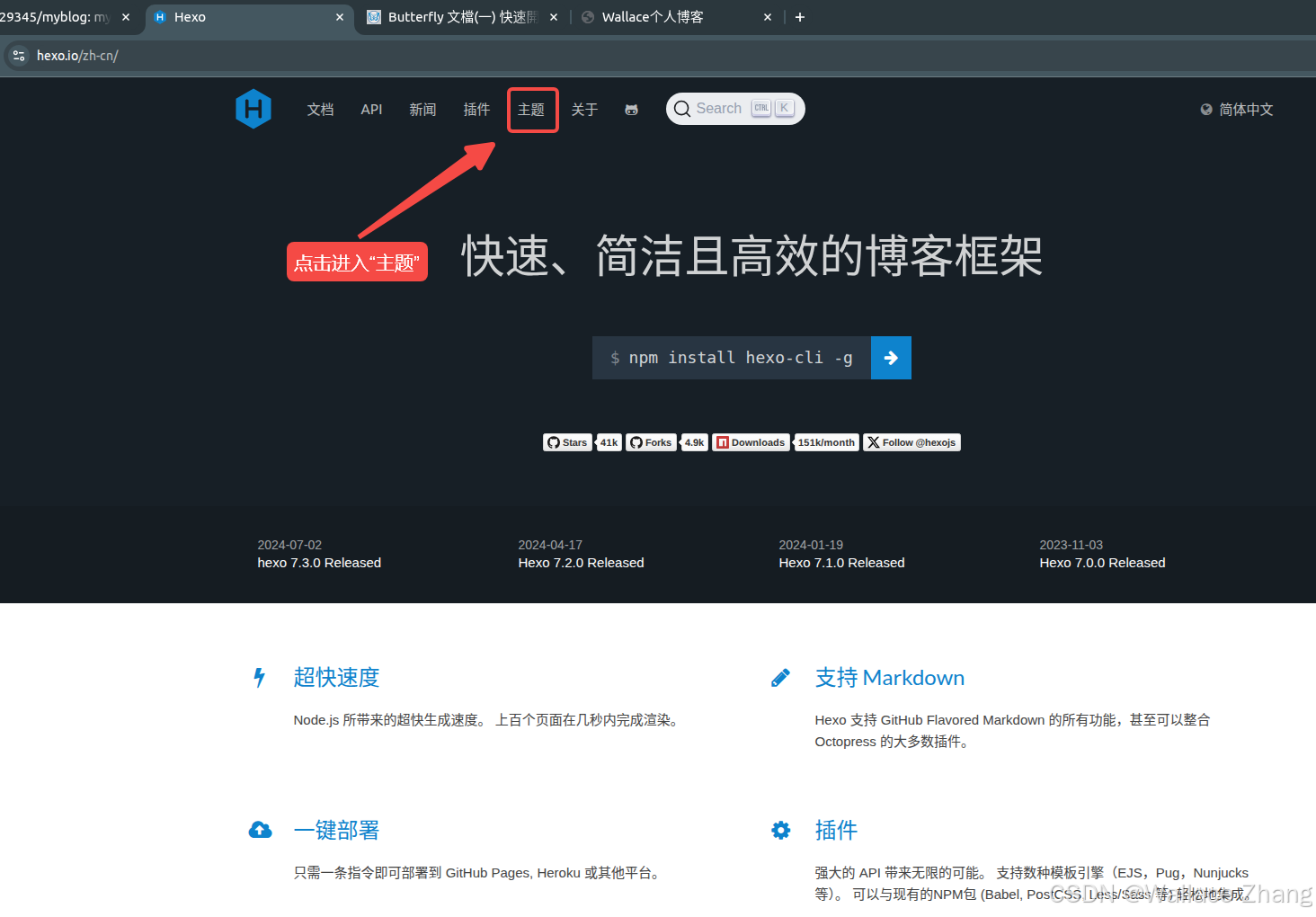Click the Follow @hexojs badge

pyautogui.click(x=911, y=442)
